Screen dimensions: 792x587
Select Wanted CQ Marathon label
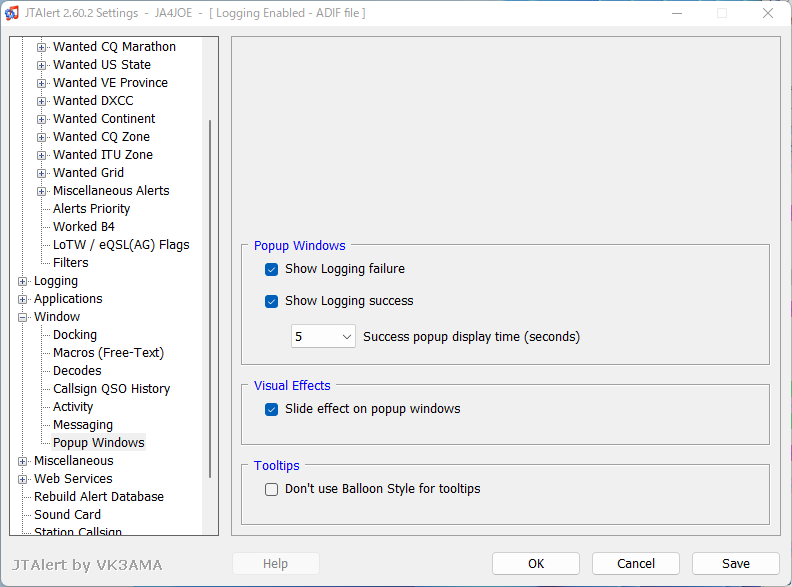115,47
